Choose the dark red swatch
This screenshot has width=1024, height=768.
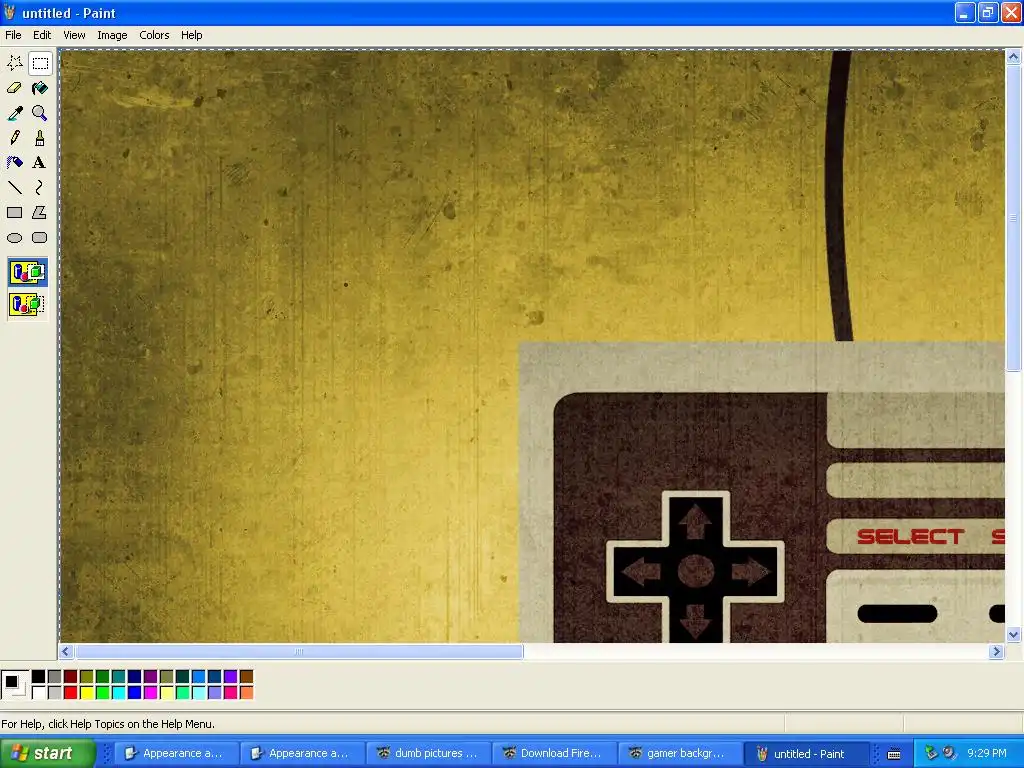(x=71, y=677)
